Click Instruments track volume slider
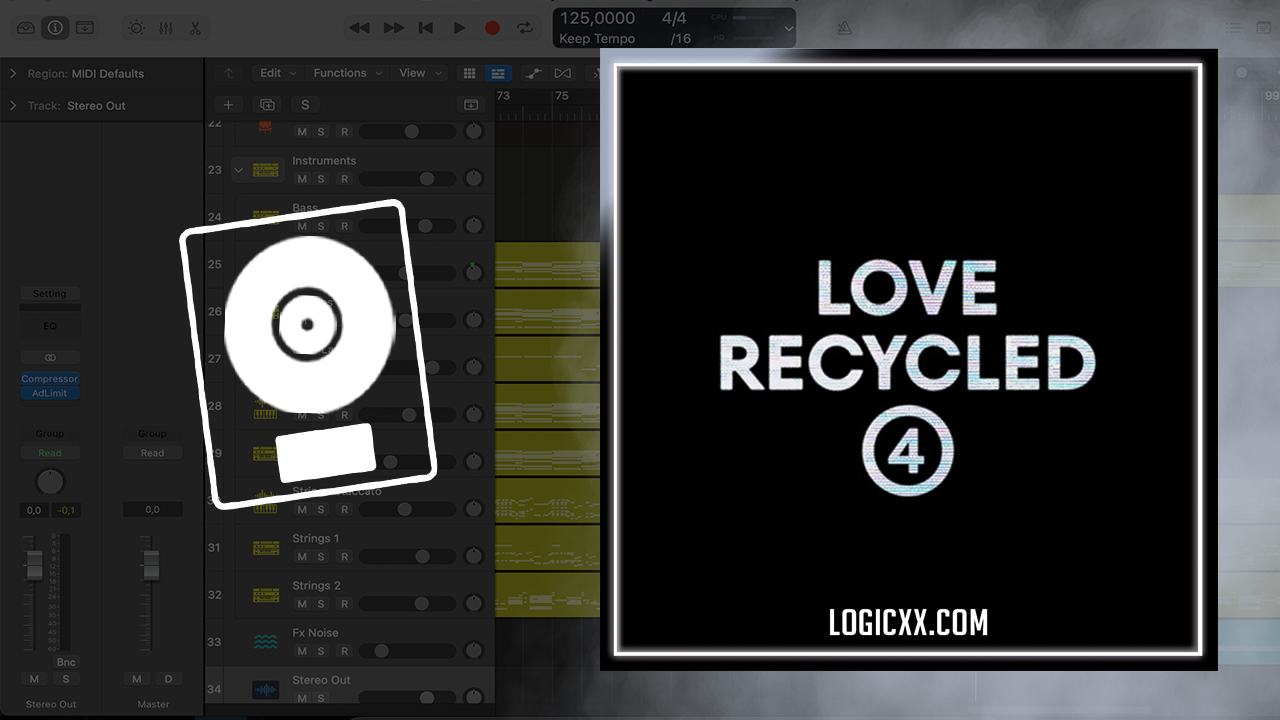This screenshot has width=1280, height=720. pos(405,179)
